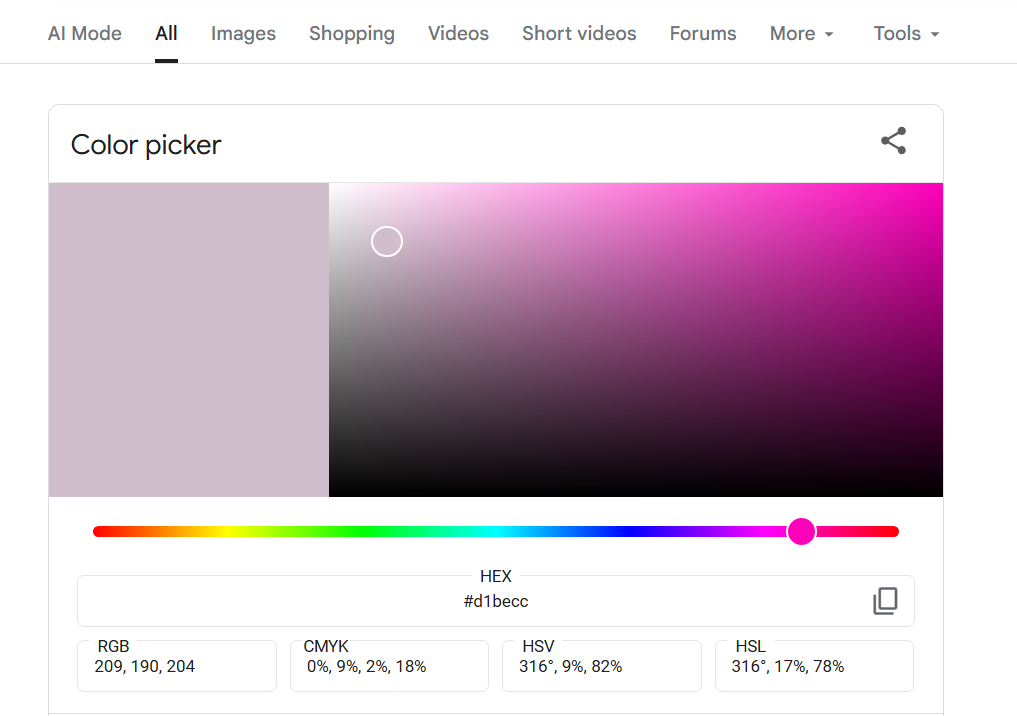Switch to the Forums tab
Image resolution: width=1017 pixels, height=716 pixels.
(702, 33)
